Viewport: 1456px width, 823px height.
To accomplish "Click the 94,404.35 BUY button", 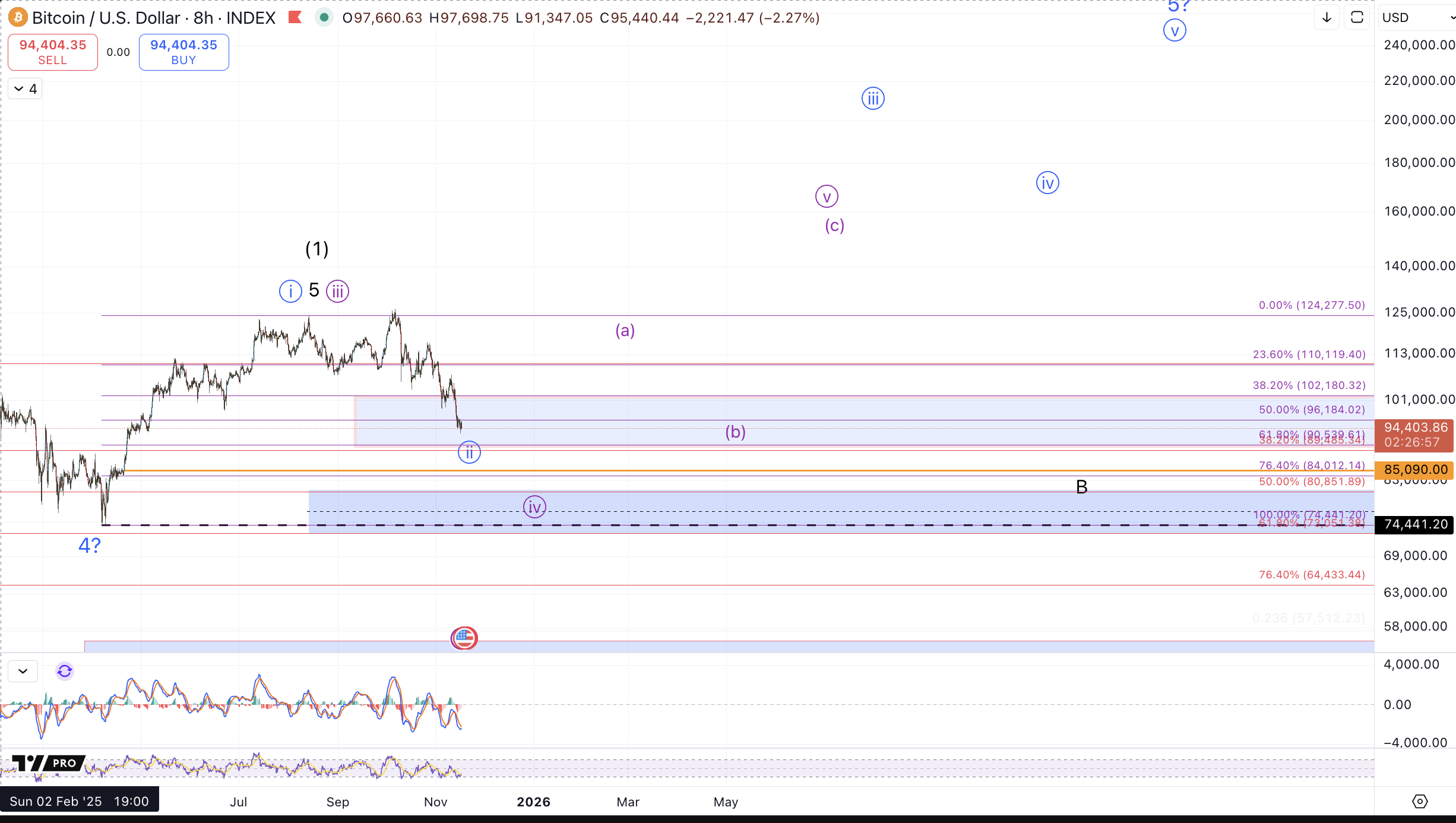I will pyautogui.click(x=183, y=52).
